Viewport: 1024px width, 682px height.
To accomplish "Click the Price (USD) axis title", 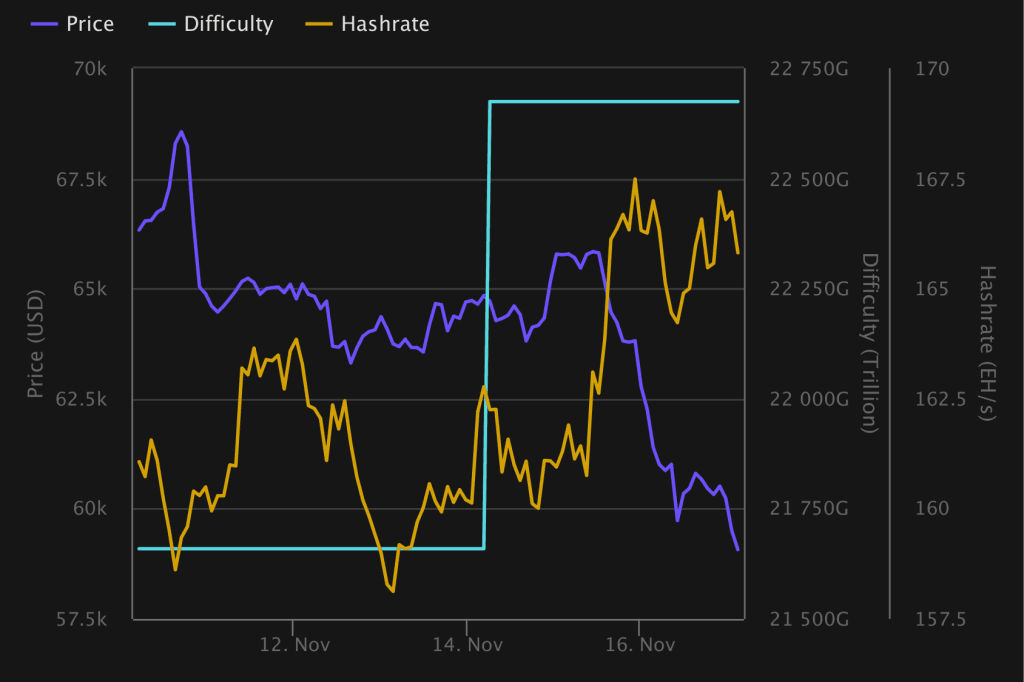I will pos(36,343).
